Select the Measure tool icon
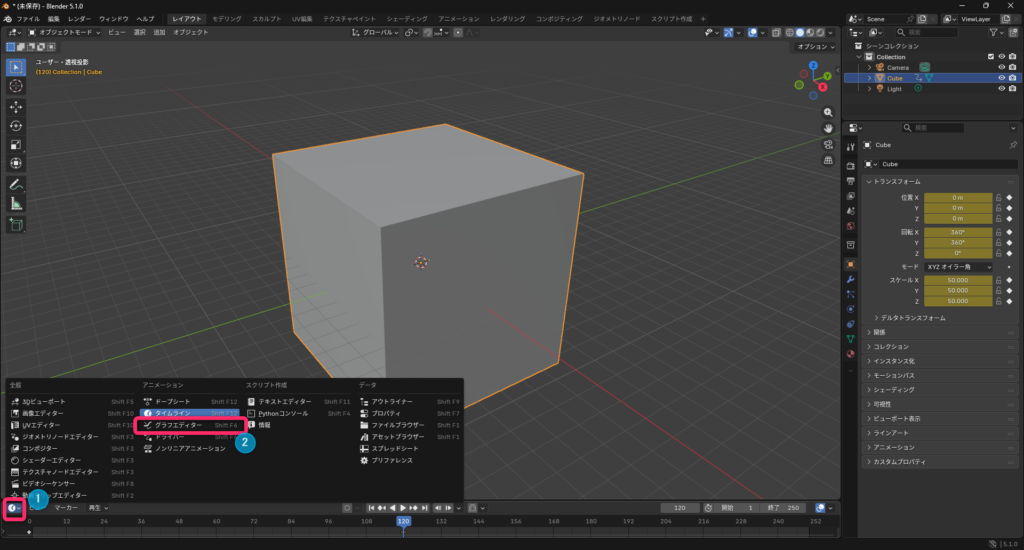This screenshot has height=550, width=1024. (16, 204)
